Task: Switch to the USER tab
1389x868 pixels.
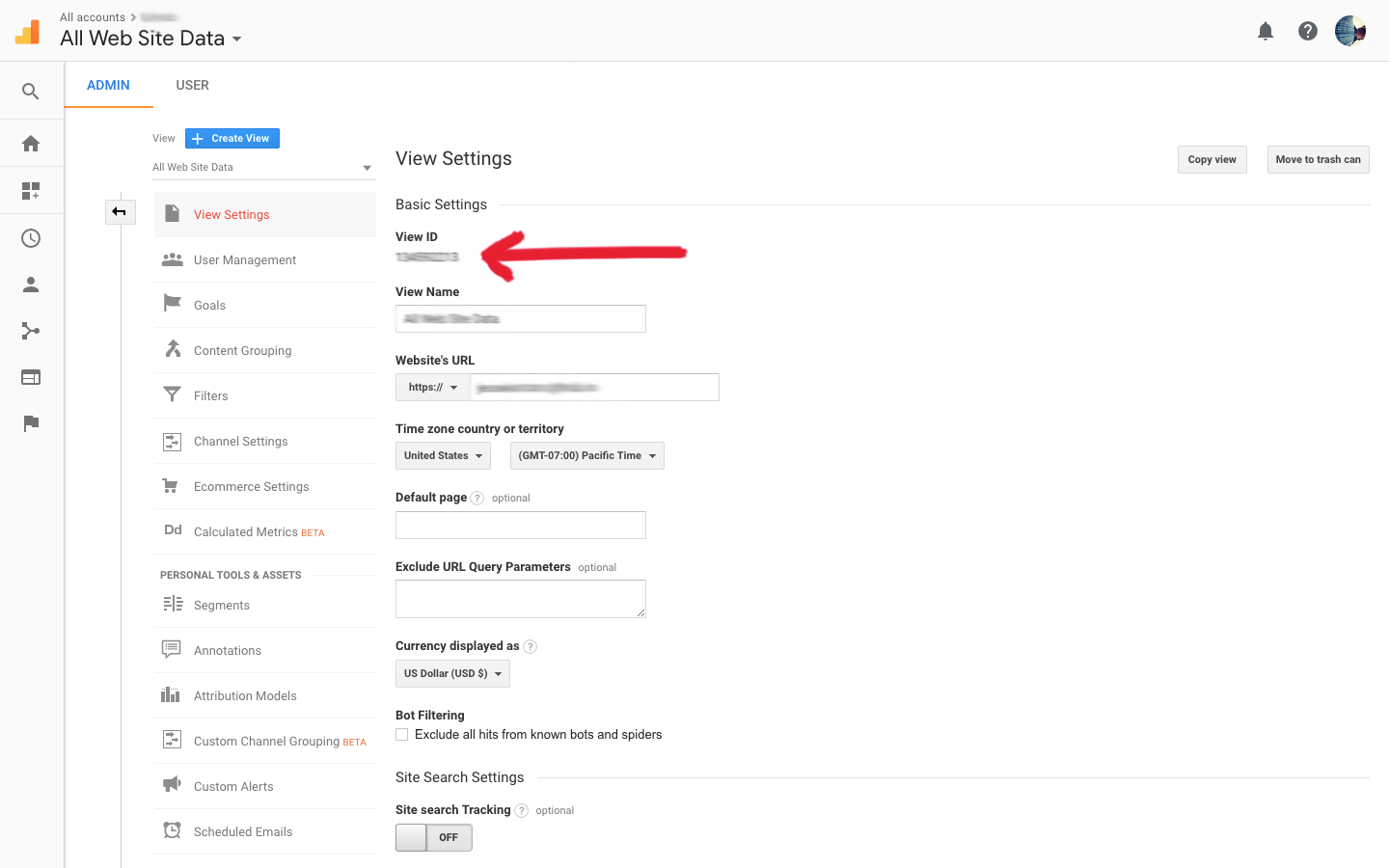Action: [192, 85]
